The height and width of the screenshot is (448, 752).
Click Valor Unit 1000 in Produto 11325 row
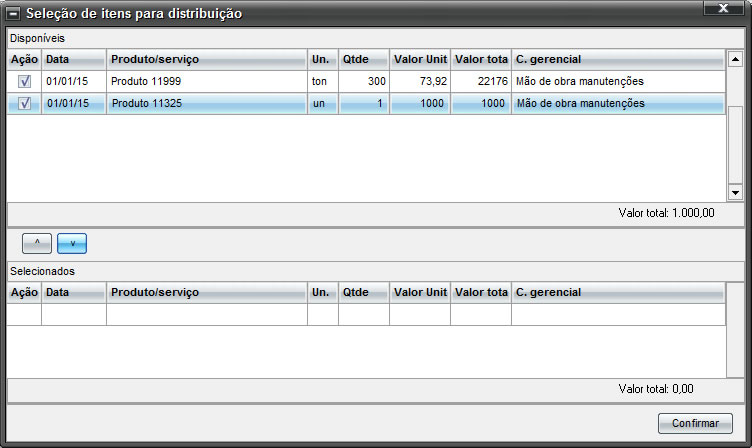tap(420, 103)
